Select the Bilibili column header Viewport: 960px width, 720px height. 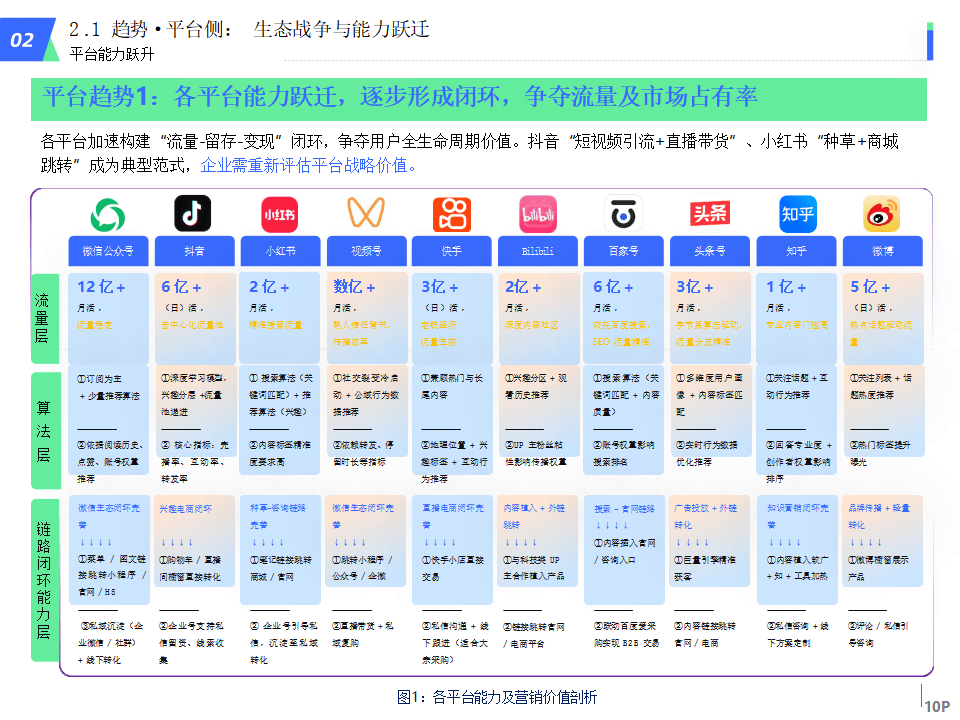coord(538,251)
